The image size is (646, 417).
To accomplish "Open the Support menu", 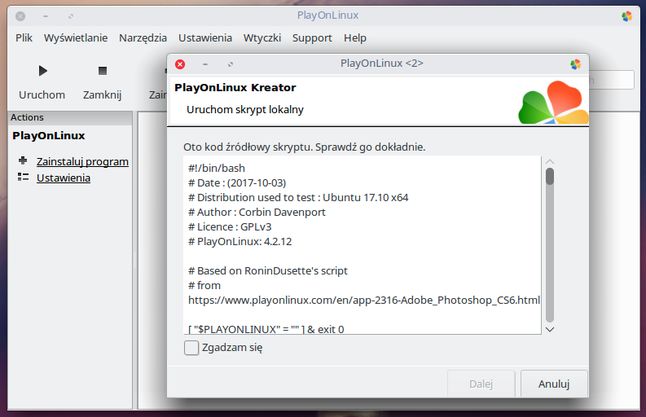I will click(x=312, y=38).
